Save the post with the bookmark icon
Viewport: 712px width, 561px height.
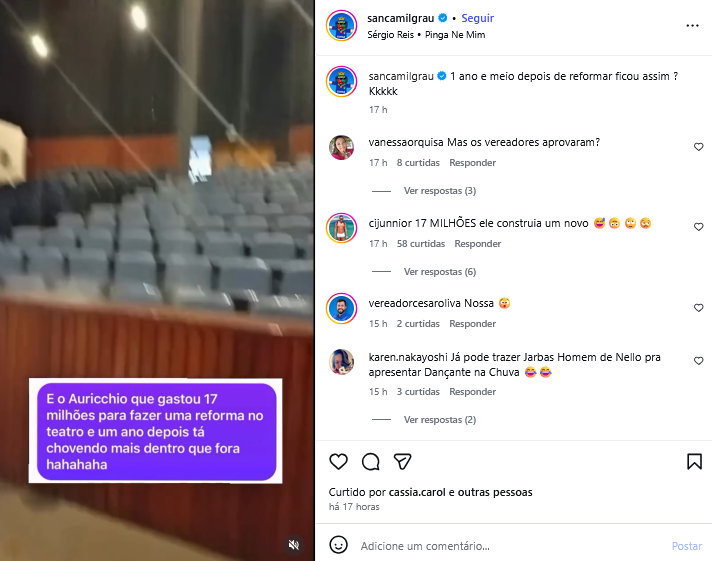[x=694, y=462]
